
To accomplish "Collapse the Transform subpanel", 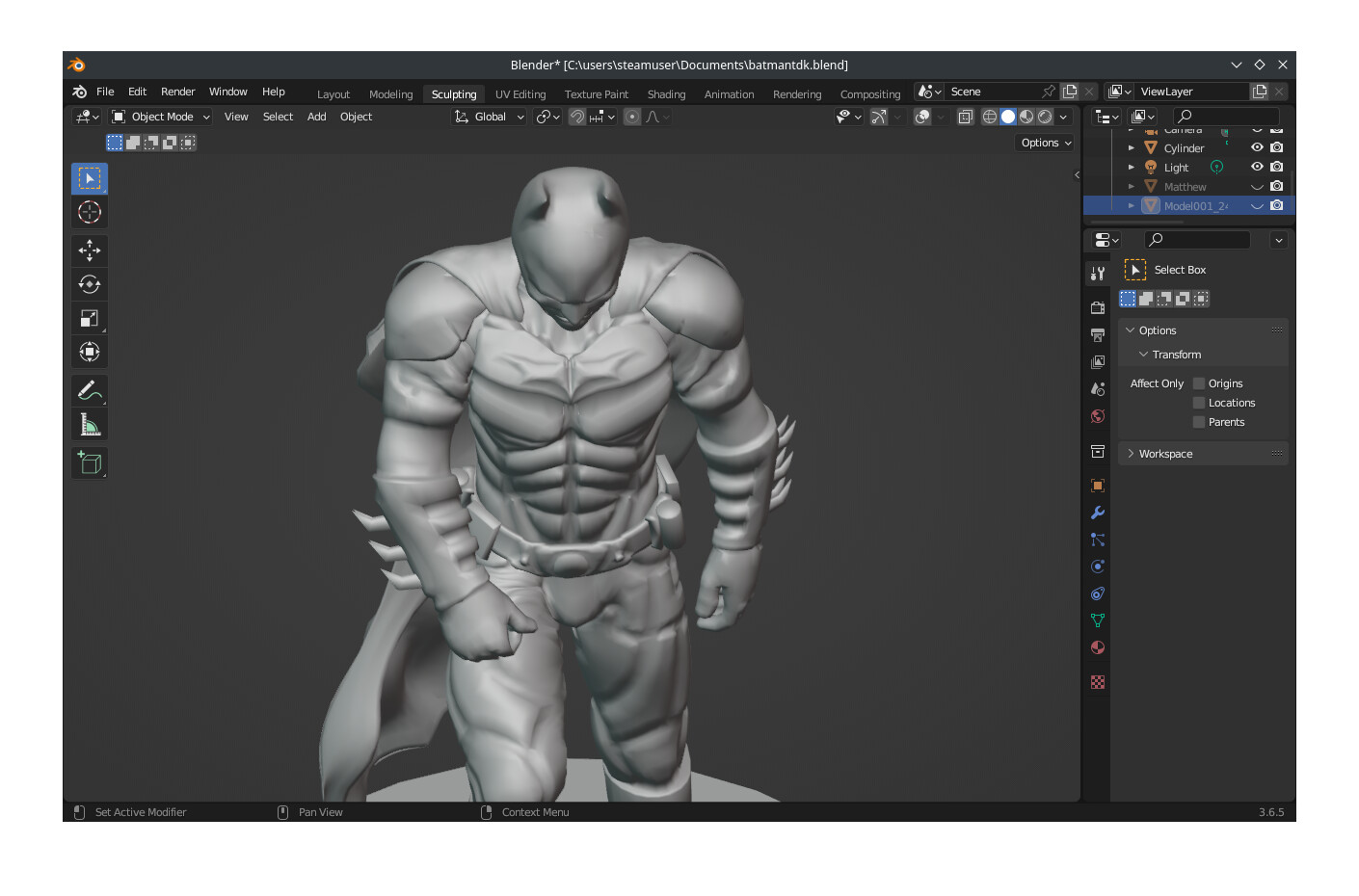I will (x=1143, y=355).
